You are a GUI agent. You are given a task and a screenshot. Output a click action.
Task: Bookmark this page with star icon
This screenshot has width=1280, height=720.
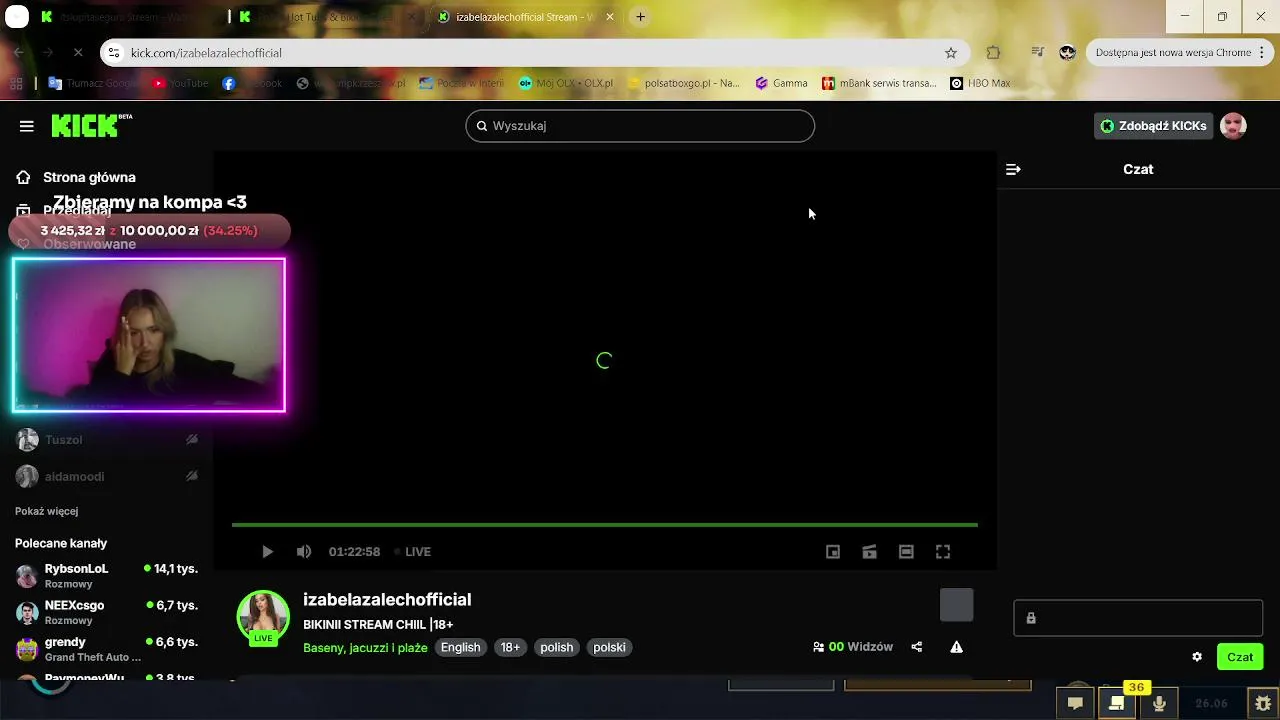coord(951,53)
